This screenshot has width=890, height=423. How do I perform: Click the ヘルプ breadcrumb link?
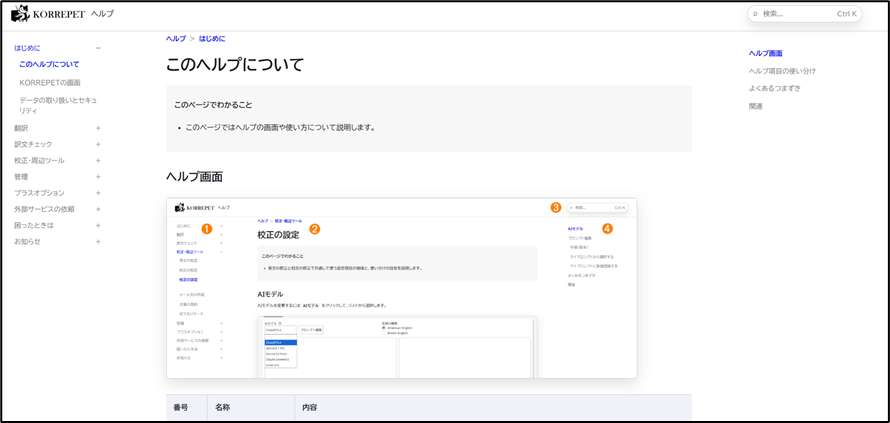(176, 38)
